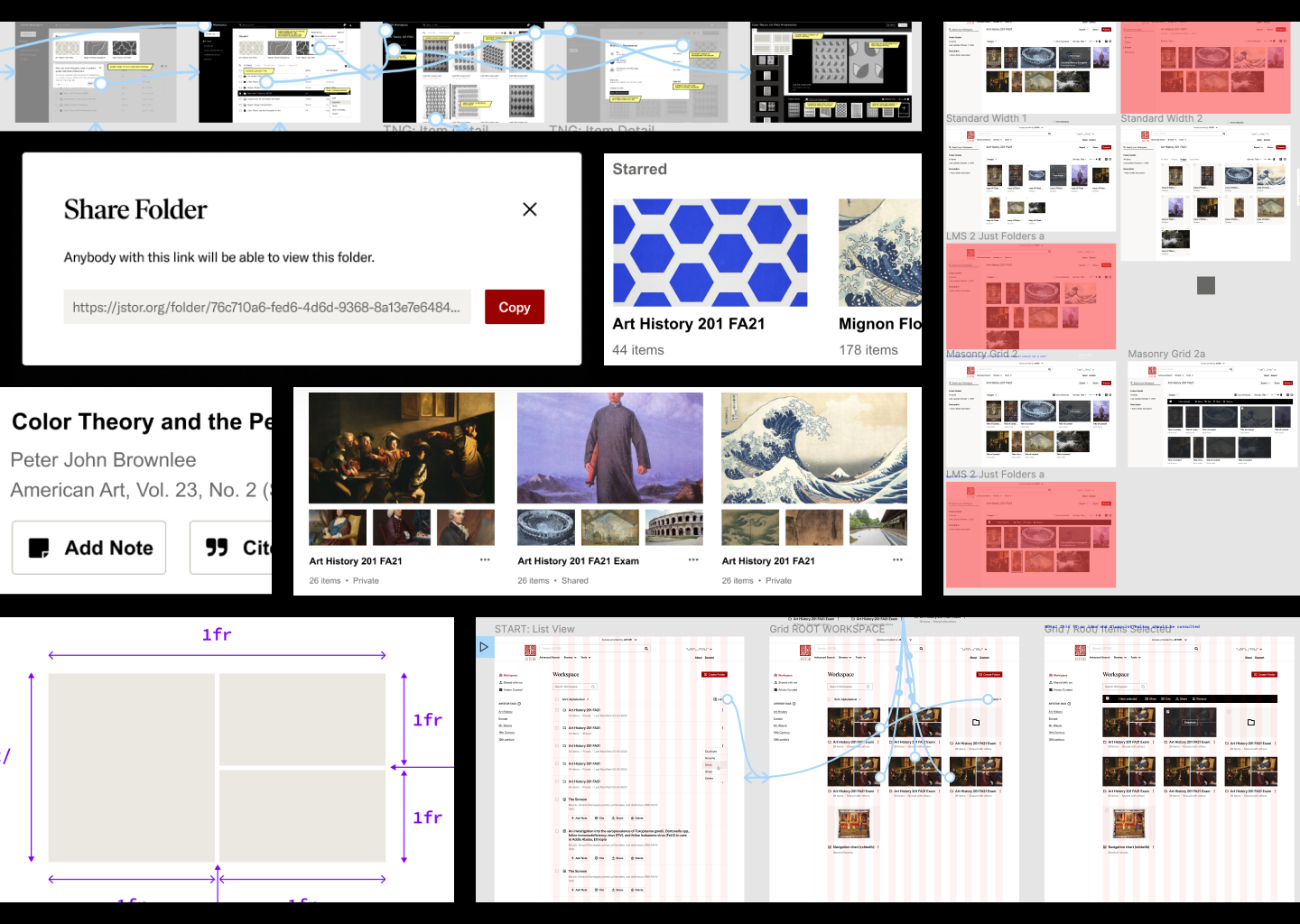Select the 'Masonry Grid 2' frame label

point(981,354)
